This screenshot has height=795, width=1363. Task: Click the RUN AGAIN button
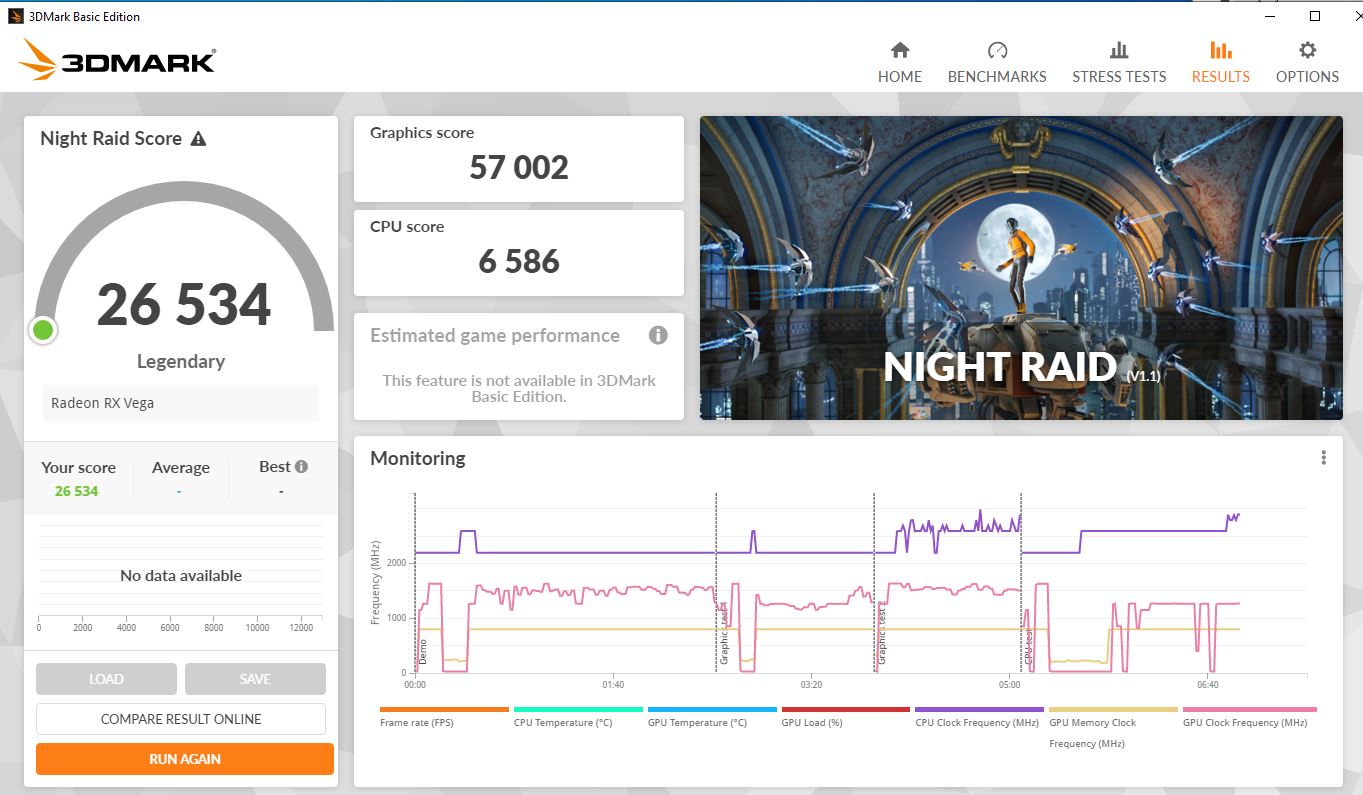click(x=185, y=759)
